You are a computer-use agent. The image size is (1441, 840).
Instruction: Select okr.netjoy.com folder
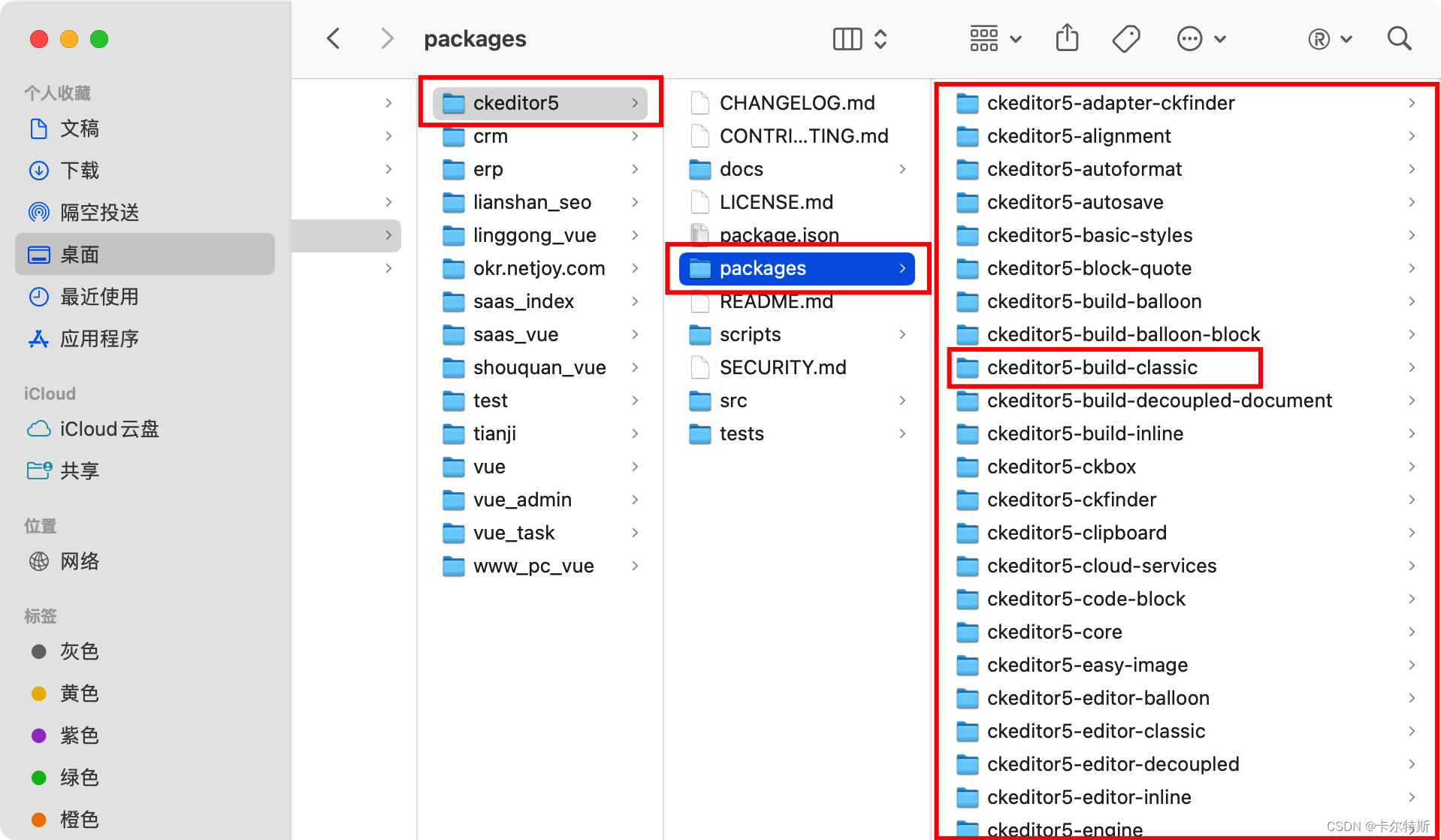point(540,268)
